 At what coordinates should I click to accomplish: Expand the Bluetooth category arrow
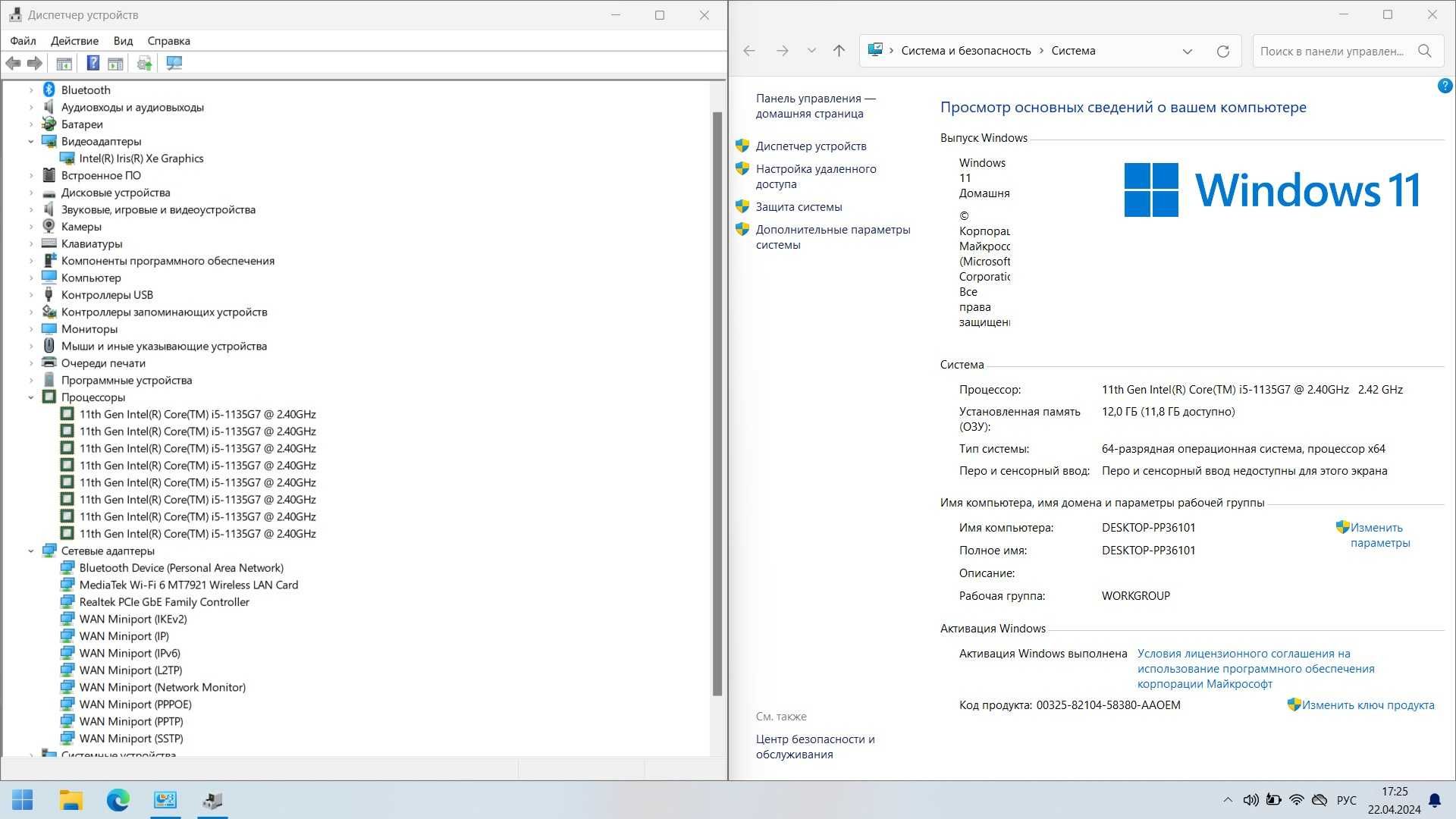point(31,89)
